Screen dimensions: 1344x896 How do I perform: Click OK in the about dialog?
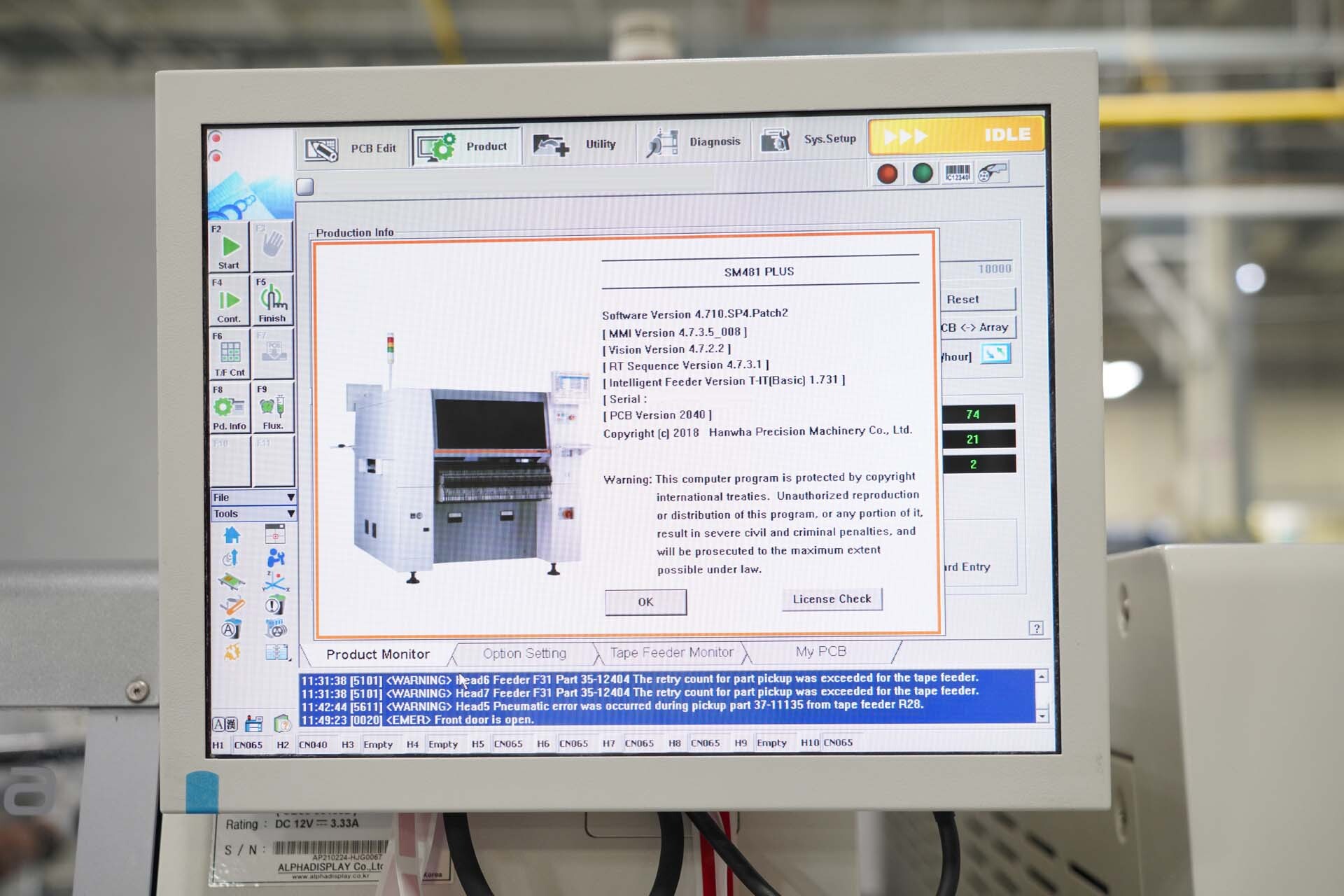(645, 602)
